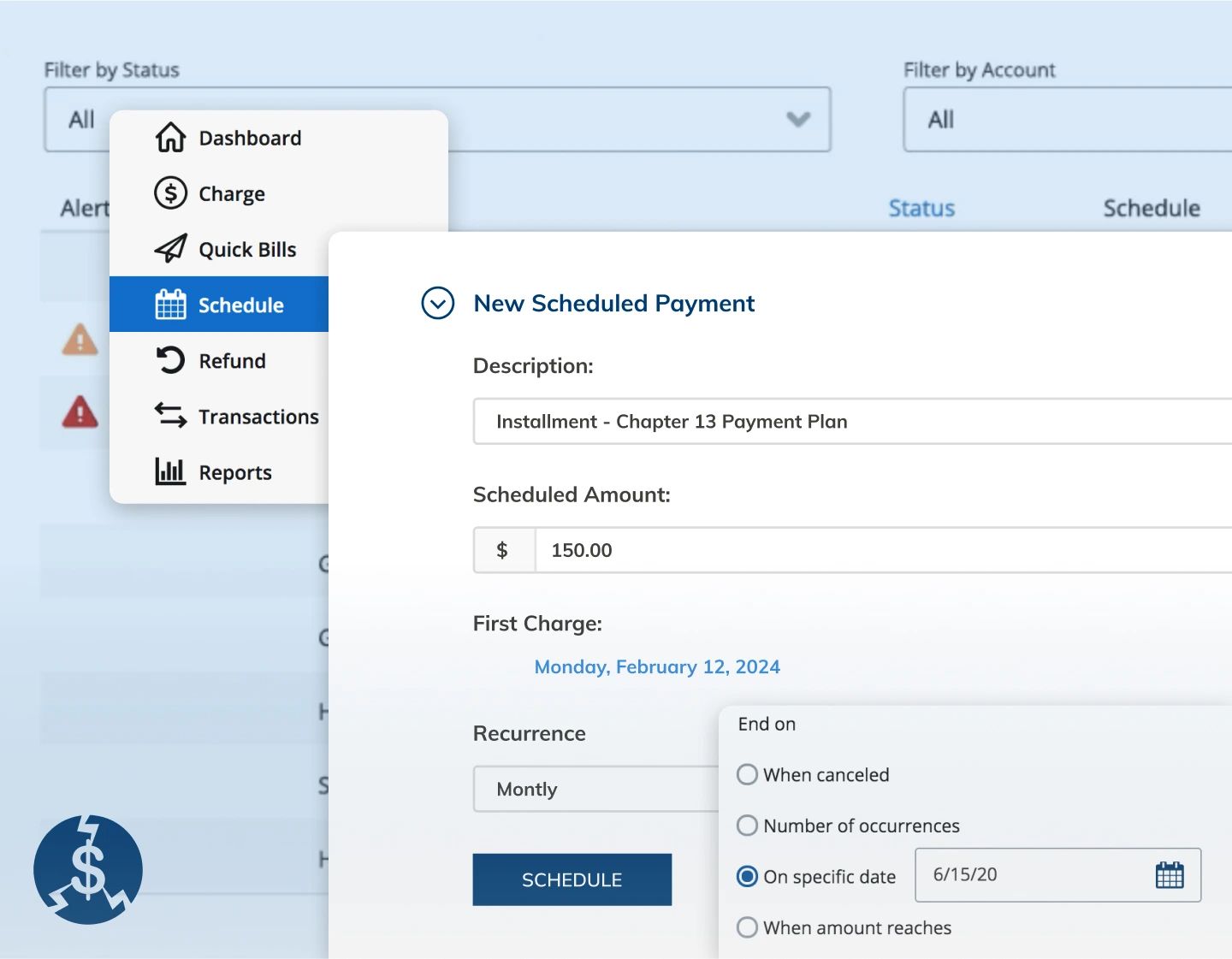Click the end date field showing 6/15/20
This screenshot has width=1232, height=959.
[x=1058, y=875]
